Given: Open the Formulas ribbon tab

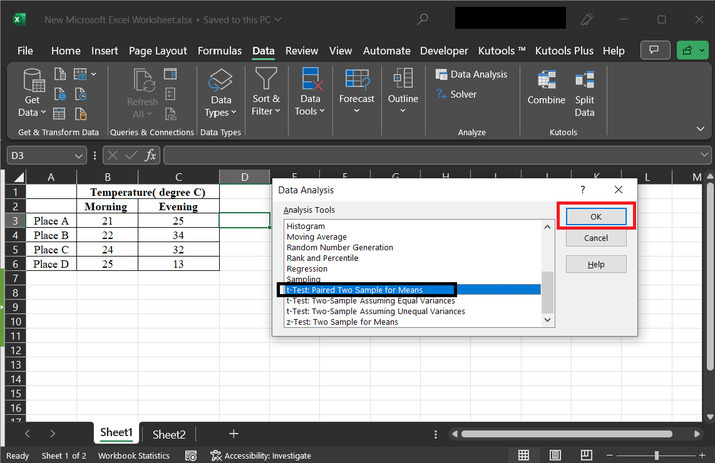Looking at the screenshot, I should [219, 51].
